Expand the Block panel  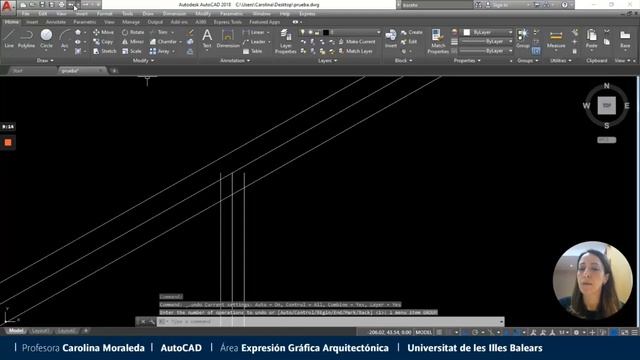pos(403,60)
